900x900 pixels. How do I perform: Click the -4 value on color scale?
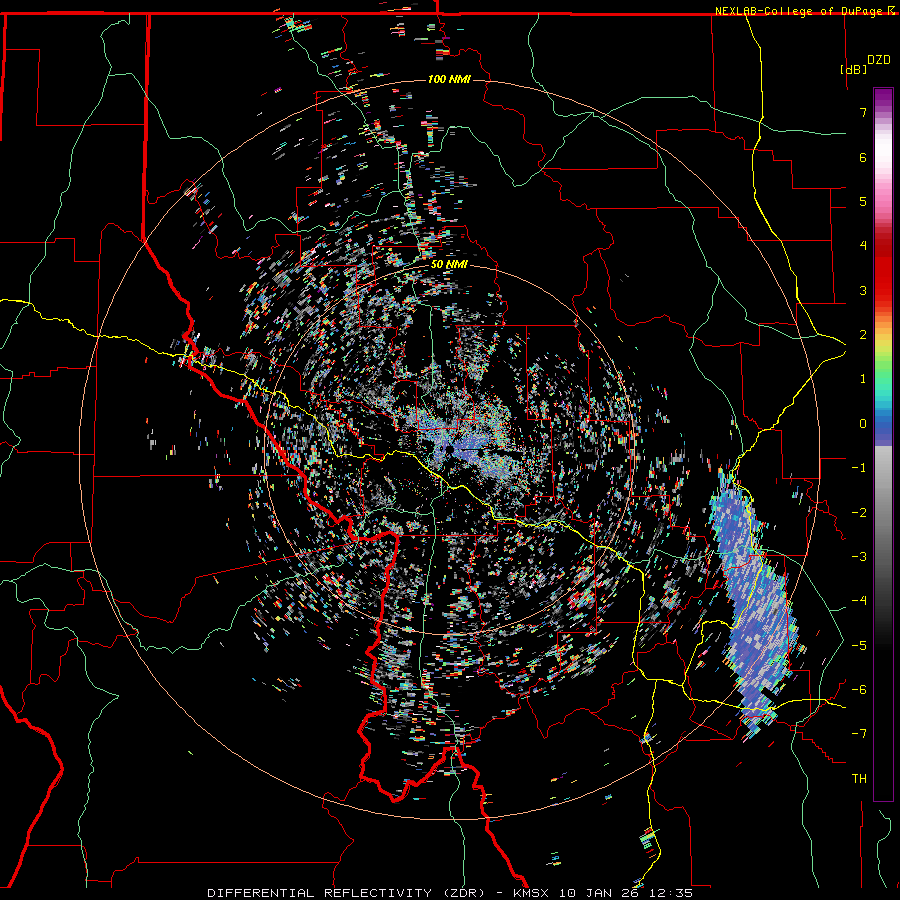pos(859,601)
